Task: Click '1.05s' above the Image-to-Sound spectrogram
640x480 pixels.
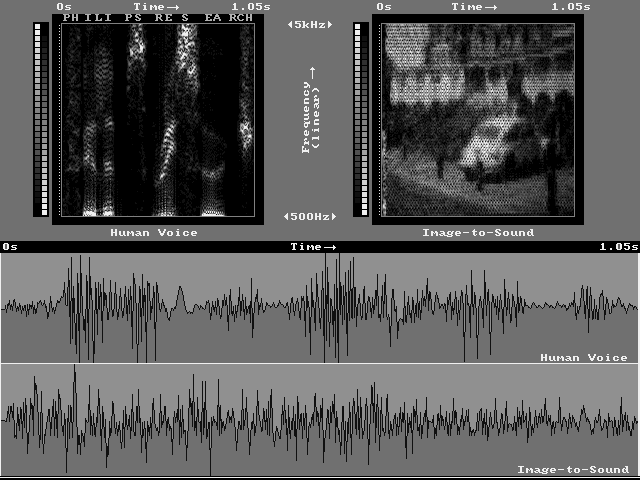Action: click(x=571, y=7)
